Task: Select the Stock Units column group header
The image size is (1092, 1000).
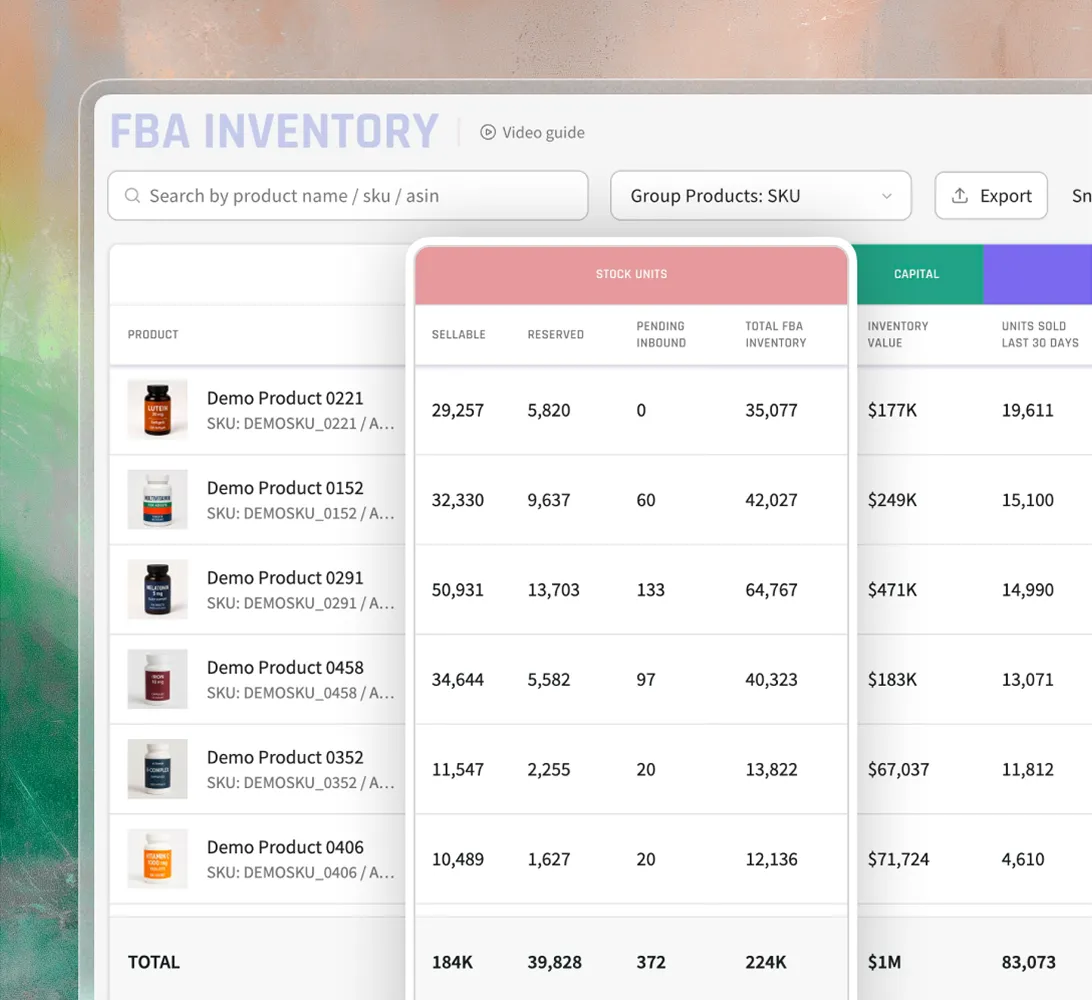Action: click(631, 274)
